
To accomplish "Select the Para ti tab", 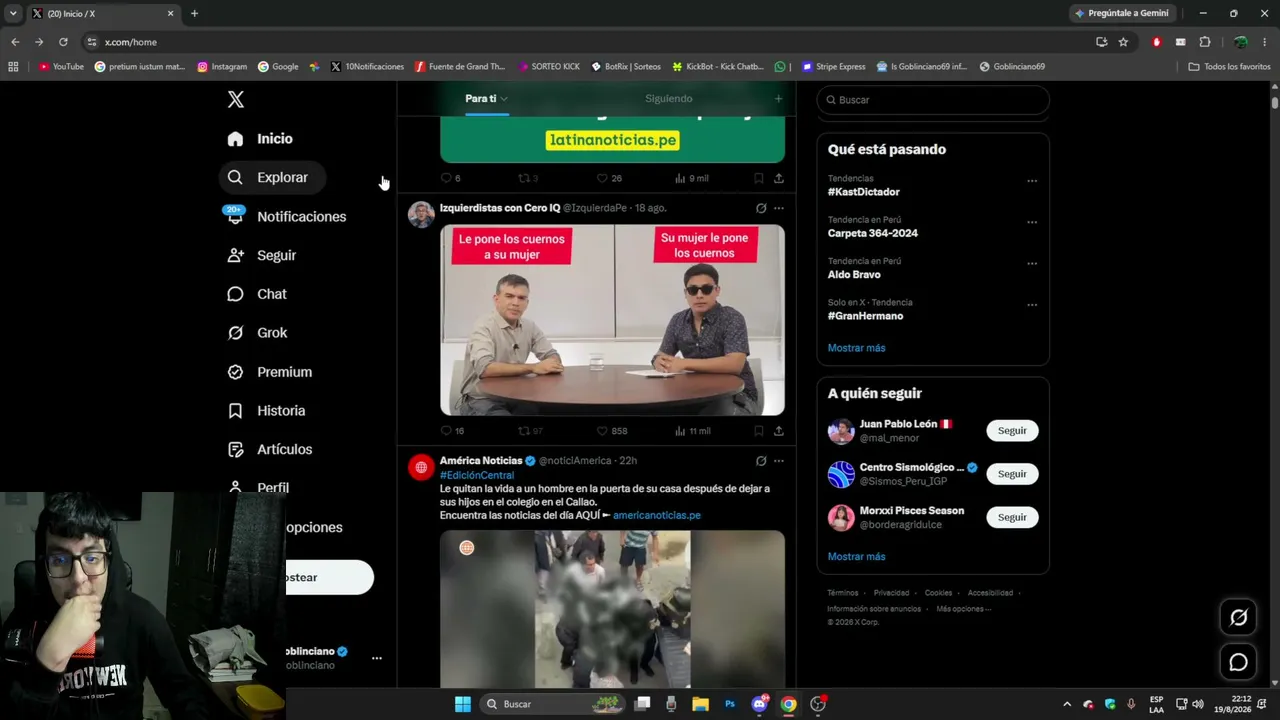I will click(487, 99).
